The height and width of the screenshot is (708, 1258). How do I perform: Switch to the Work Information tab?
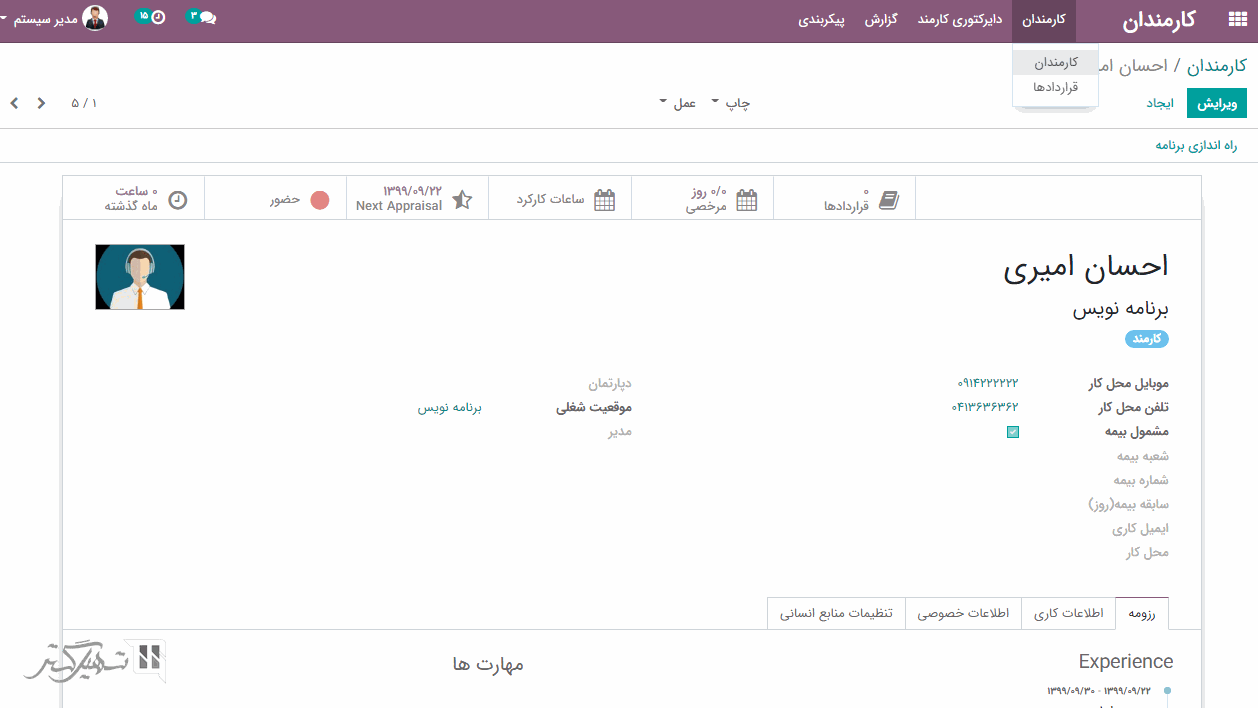point(1069,613)
